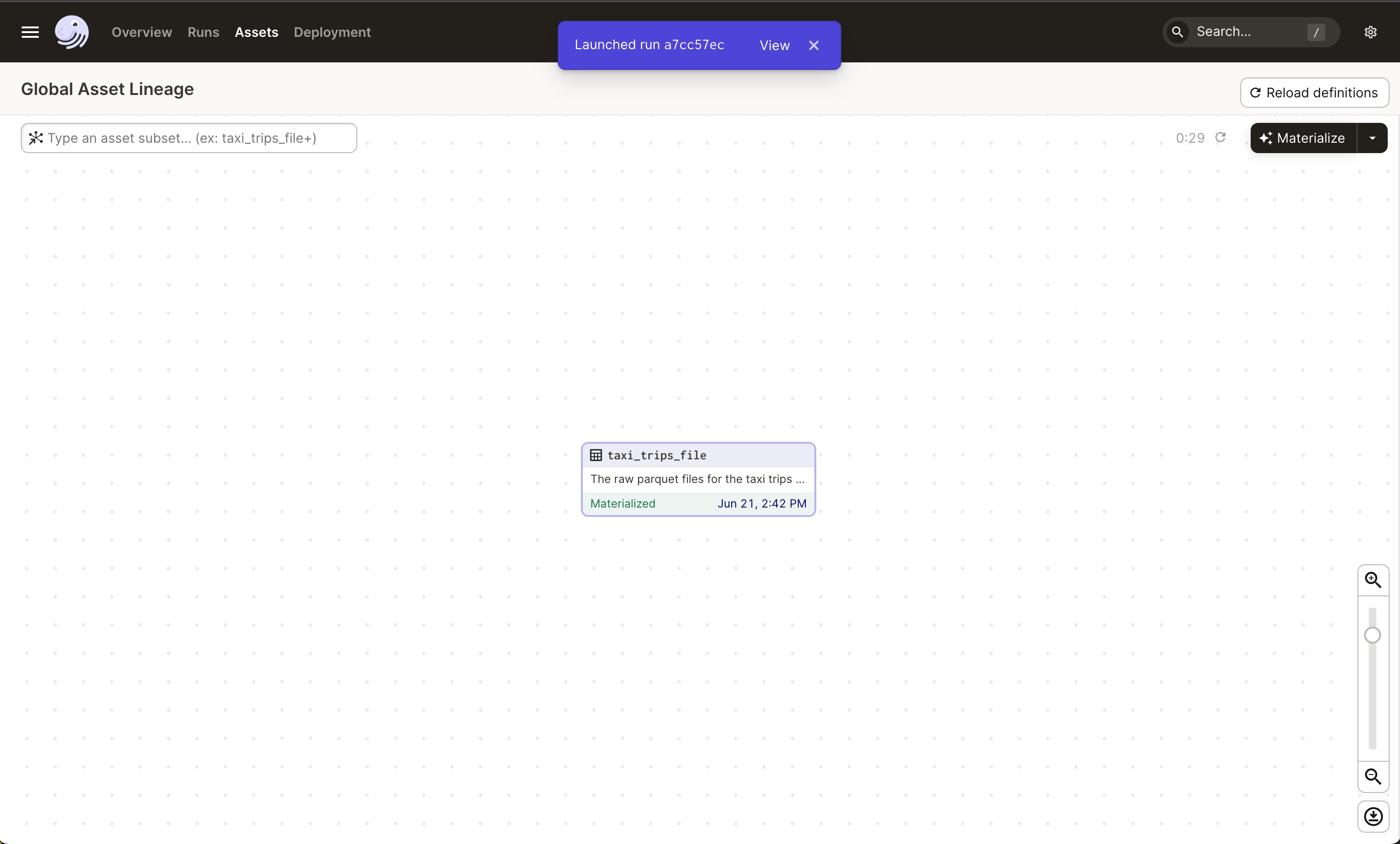1400x844 pixels.
Task: Focus the asset subset filter input
Action: [x=189, y=138]
